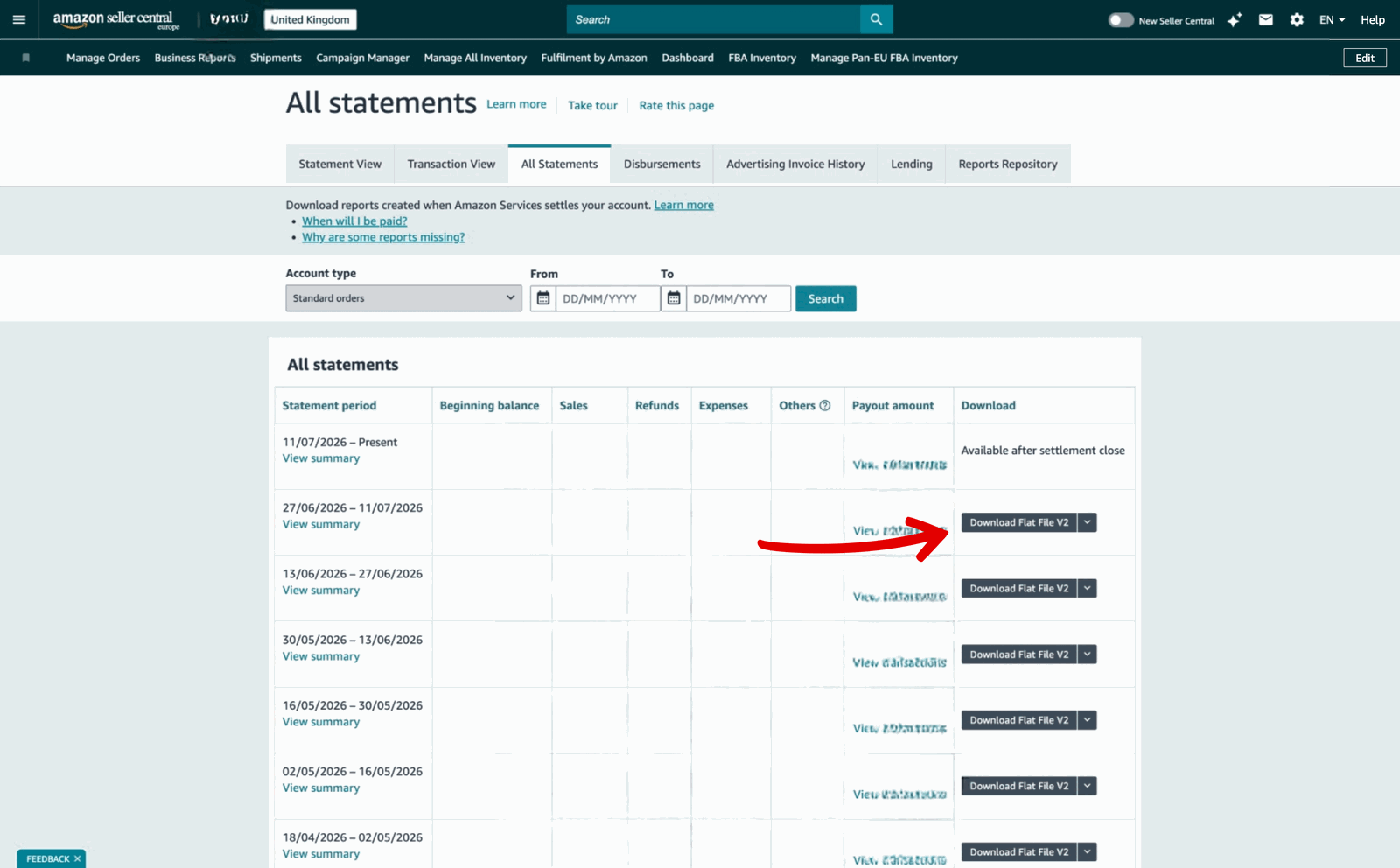Click Learn more in the settlement description
The height and width of the screenshot is (868, 1400).
(683, 205)
